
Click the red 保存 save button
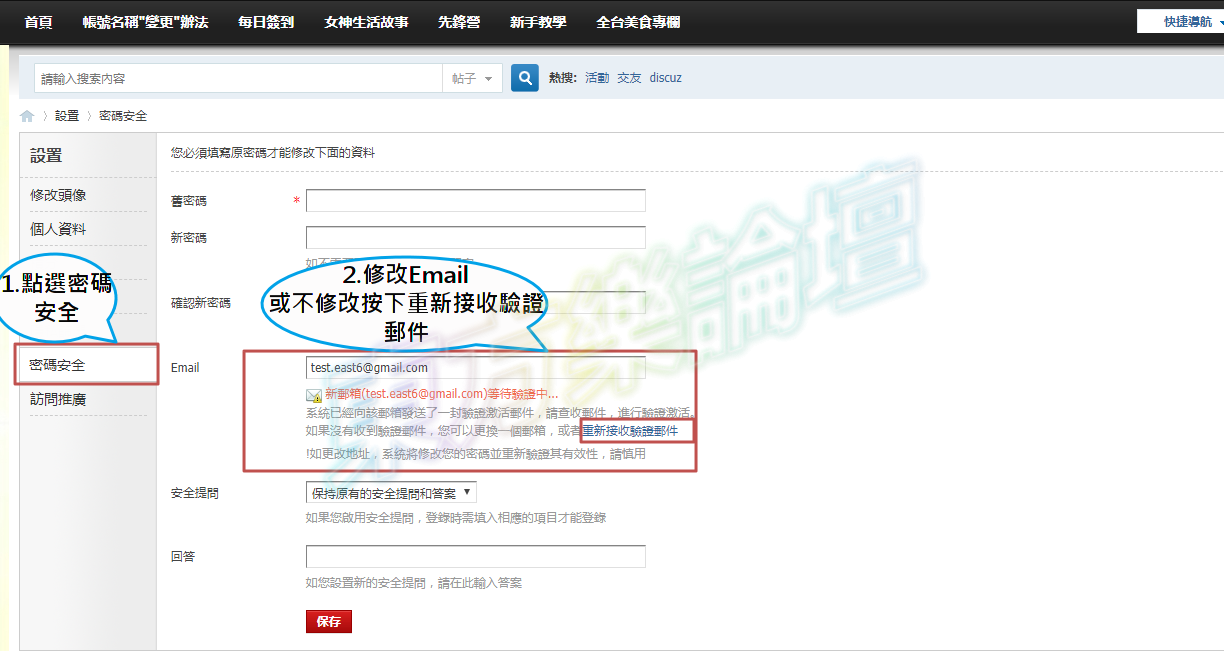tap(329, 621)
